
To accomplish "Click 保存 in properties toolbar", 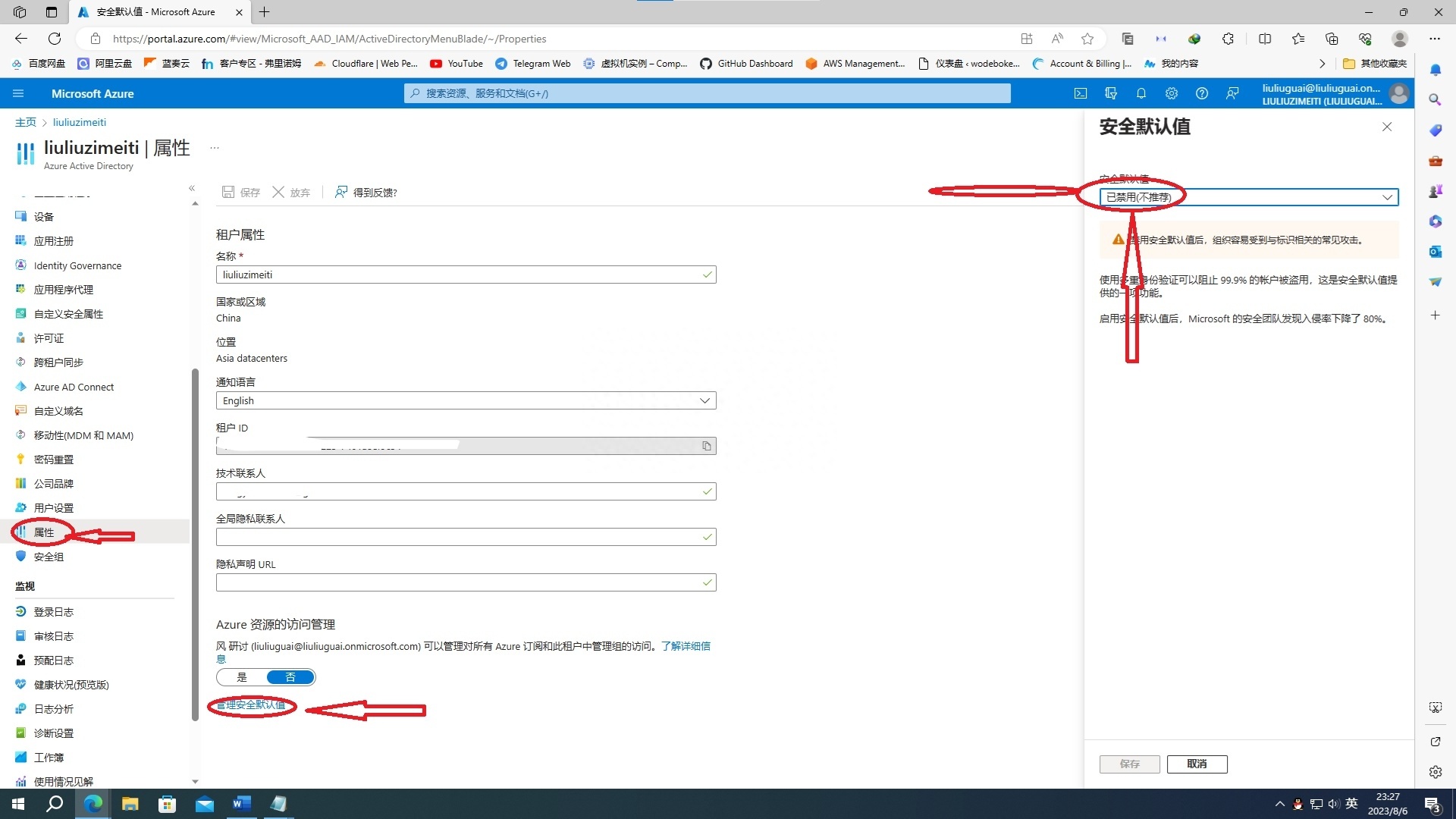I will point(241,193).
